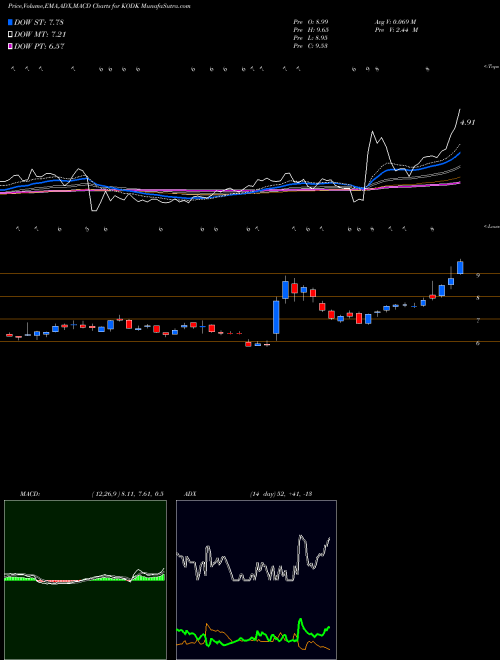Click the 'ADX' panel heading
This screenshot has width=500, height=660.
(x=191, y=494)
